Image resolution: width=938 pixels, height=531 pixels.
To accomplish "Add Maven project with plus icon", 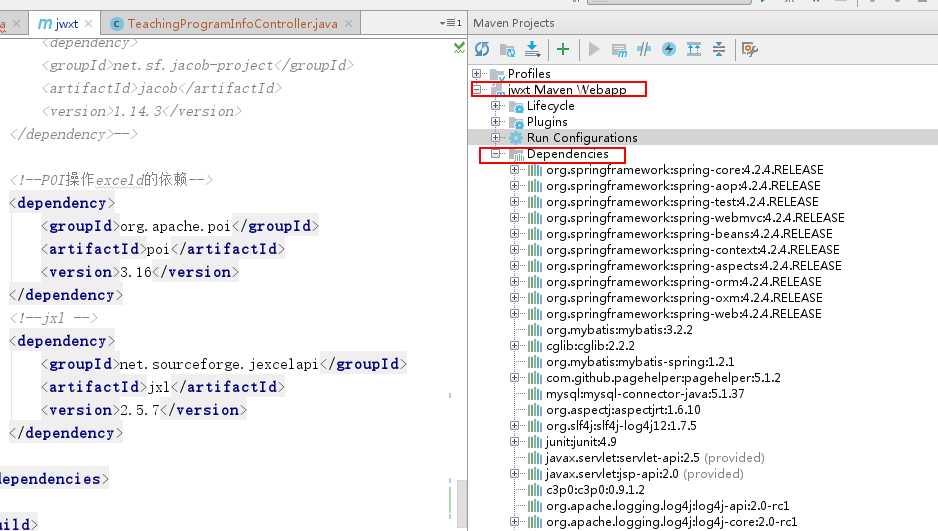I will [563, 49].
